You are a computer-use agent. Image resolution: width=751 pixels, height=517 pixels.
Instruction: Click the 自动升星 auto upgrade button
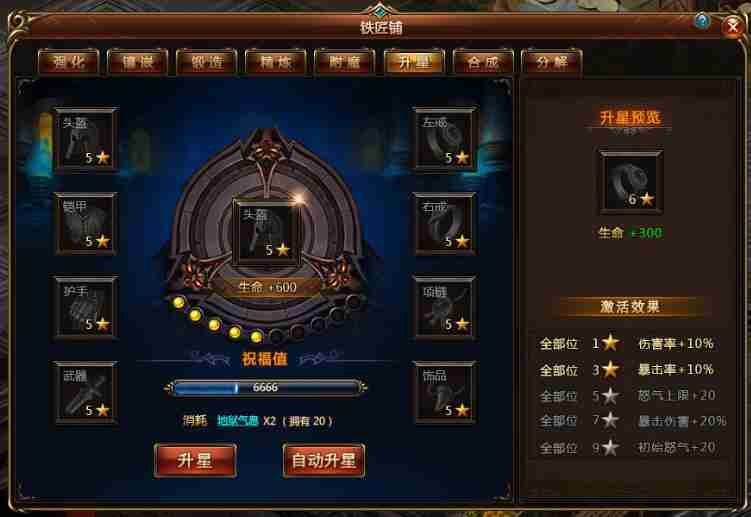point(324,460)
